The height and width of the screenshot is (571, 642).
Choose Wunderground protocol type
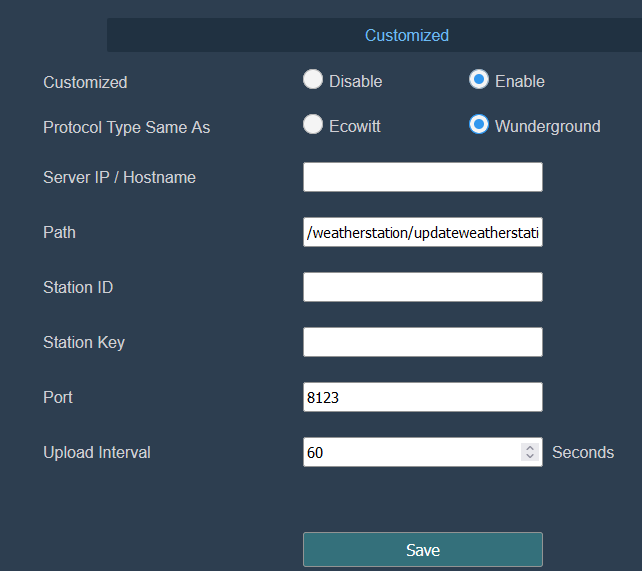[x=479, y=125]
